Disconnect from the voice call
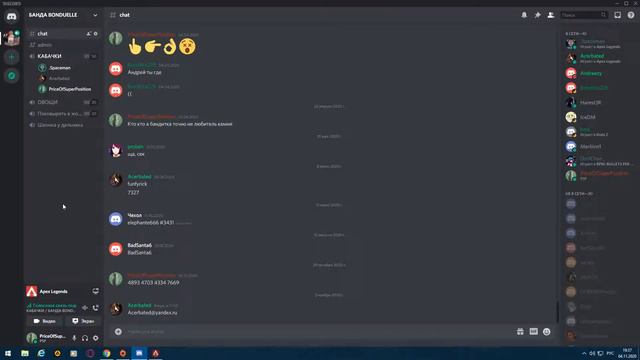This screenshot has width=640, height=360. 96,308
